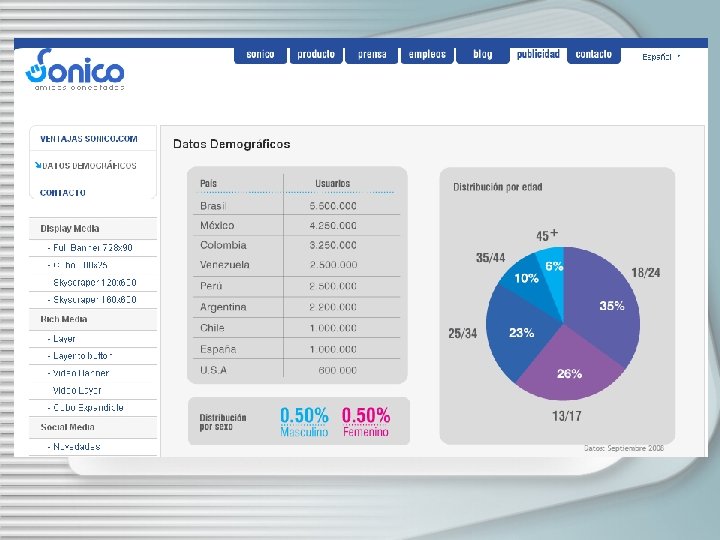Click the Rich Media section header
This screenshot has height=540, width=720.
coord(93,319)
